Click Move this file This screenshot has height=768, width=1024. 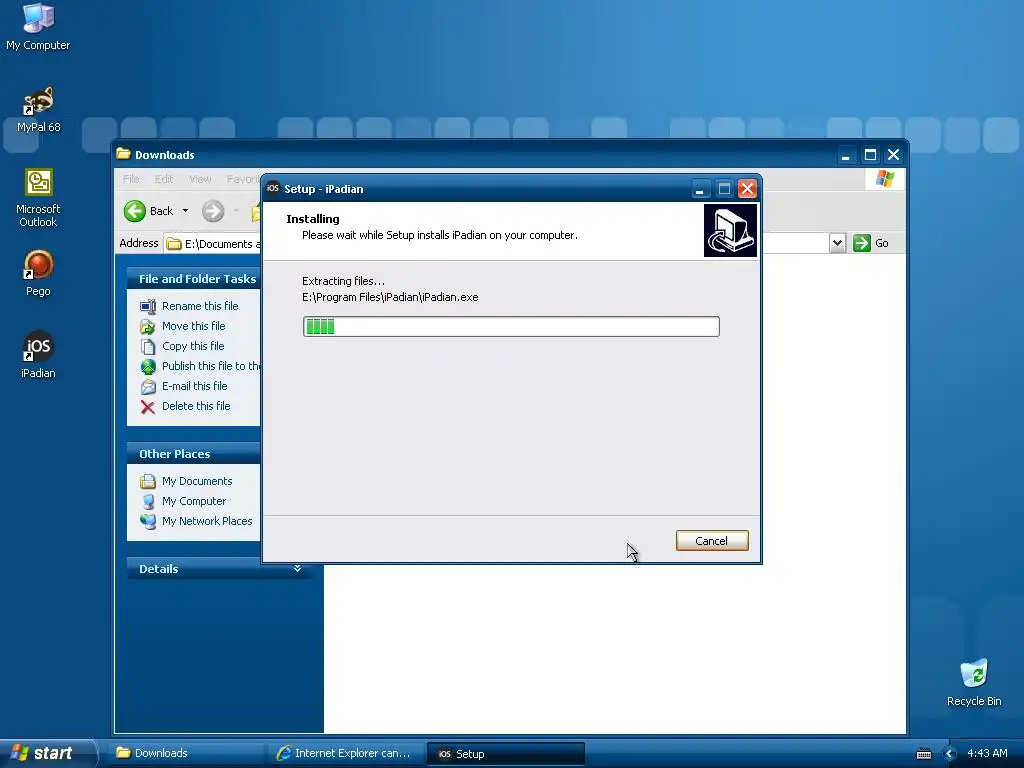coord(193,326)
